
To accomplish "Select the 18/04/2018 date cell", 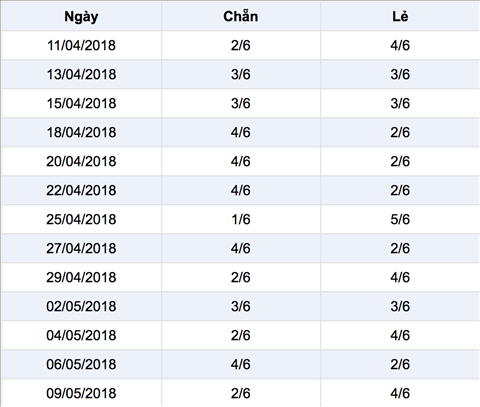I will [x=81, y=132].
